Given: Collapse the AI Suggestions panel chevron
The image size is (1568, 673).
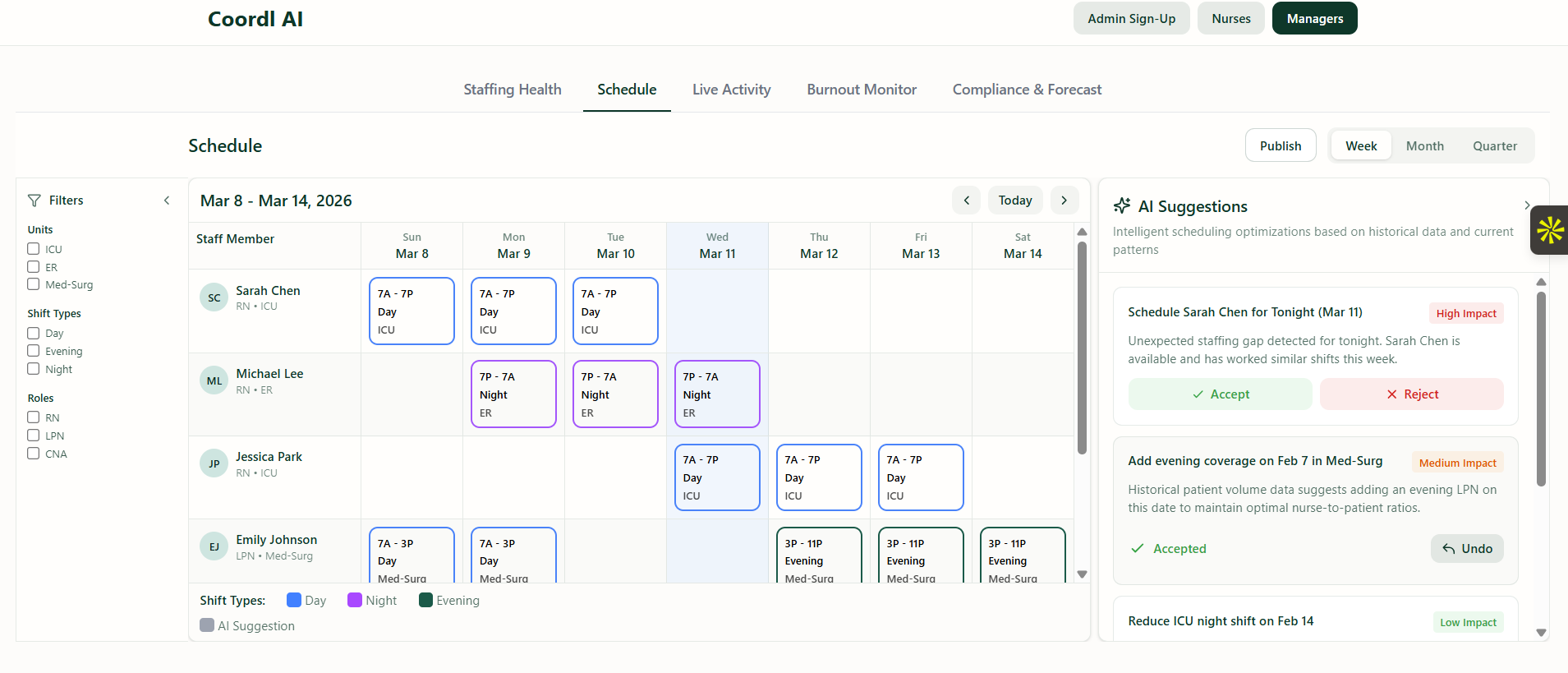Looking at the screenshot, I should coord(1527,205).
